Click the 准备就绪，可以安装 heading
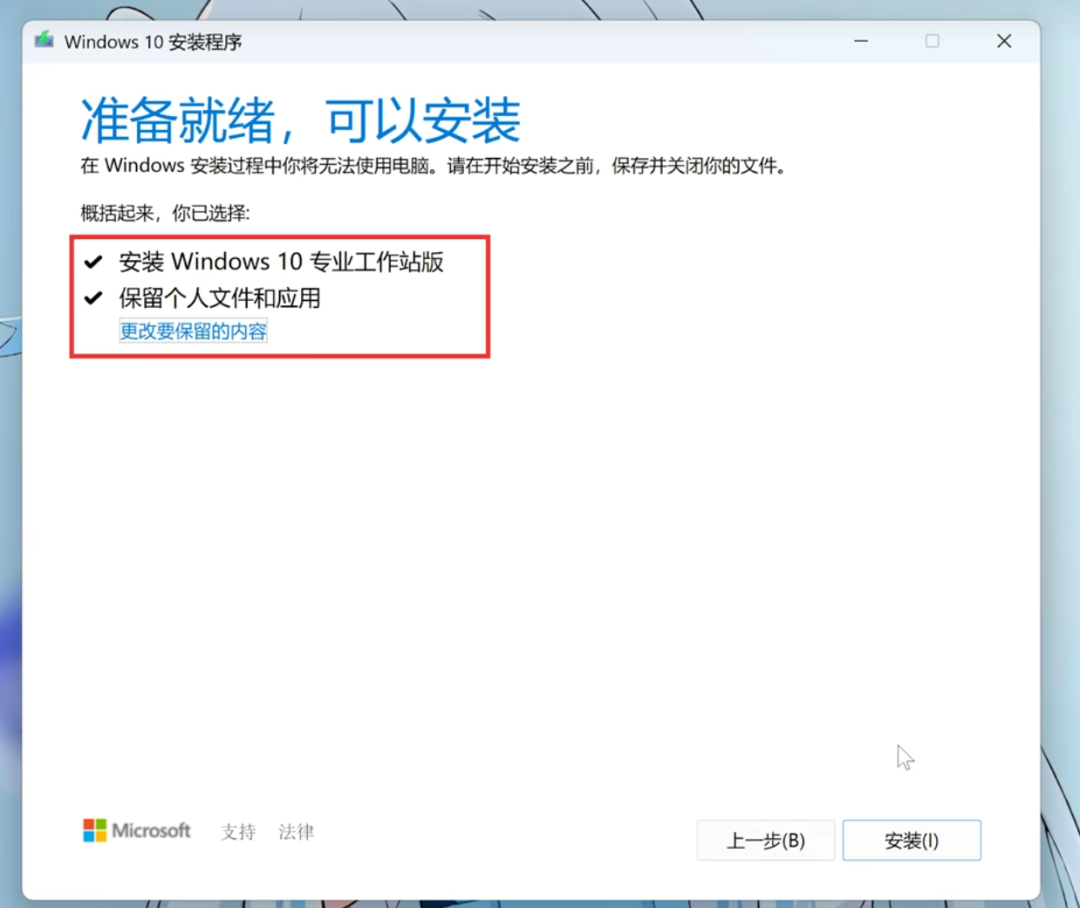The image size is (1080, 908). pyautogui.click(x=300, y=121)
